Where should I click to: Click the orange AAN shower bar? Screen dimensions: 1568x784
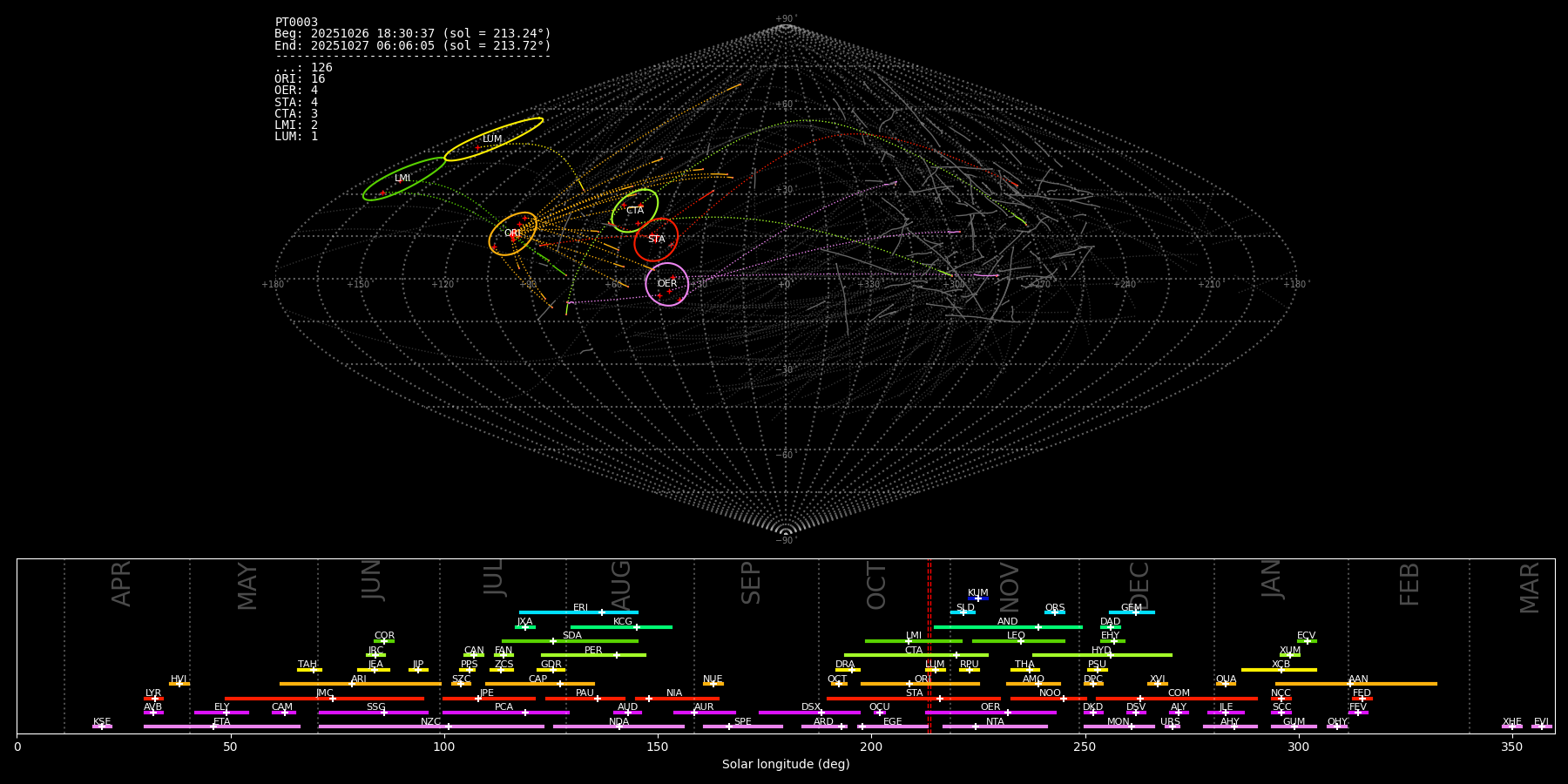[x=1356, y=684]
